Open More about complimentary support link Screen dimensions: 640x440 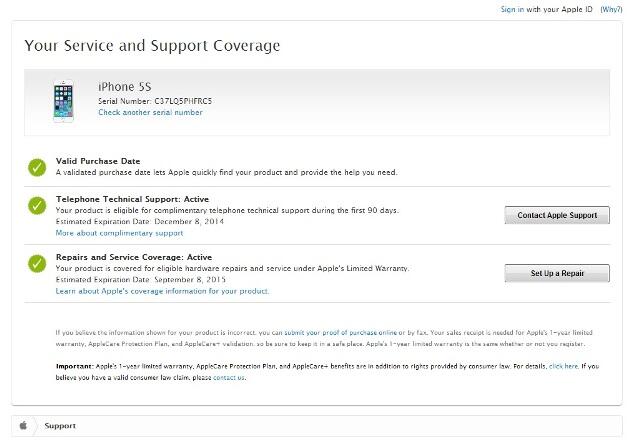(x=119, y=233)
